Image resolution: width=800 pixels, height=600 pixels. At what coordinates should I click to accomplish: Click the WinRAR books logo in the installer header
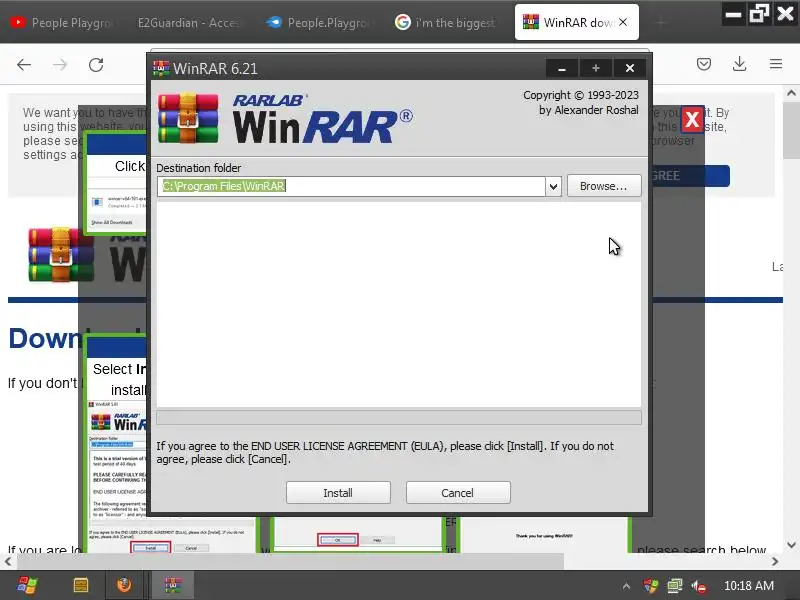188,118
